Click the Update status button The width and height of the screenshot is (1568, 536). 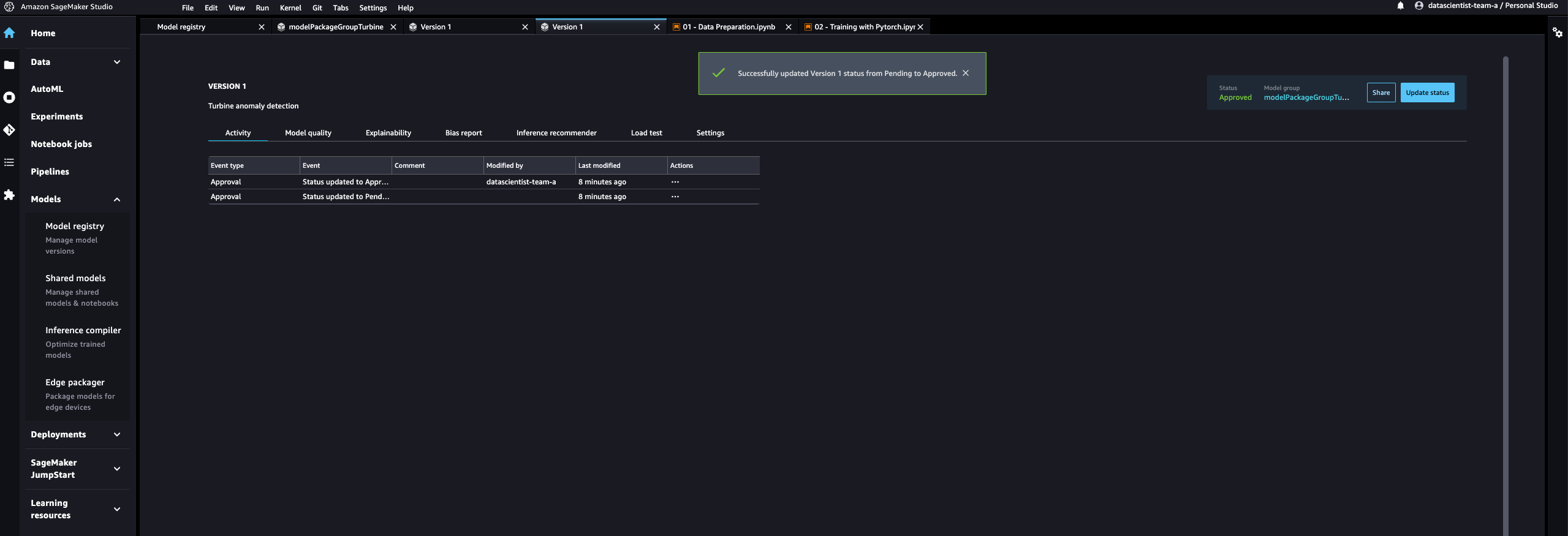1427,92
